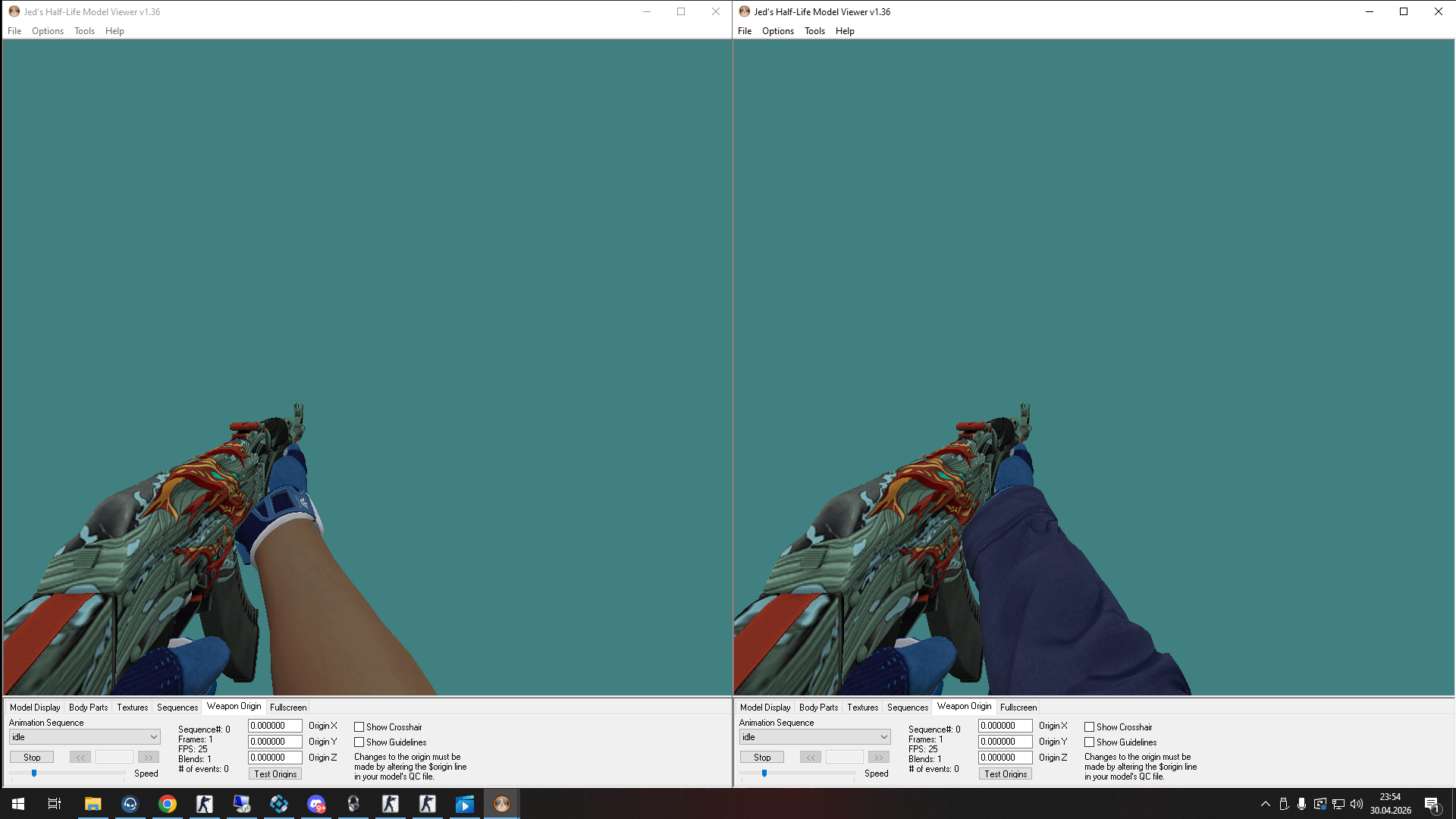Switch to Body Parts tab, right window
This screenshot has height=819, width=1456.
(x=818, y=708)
